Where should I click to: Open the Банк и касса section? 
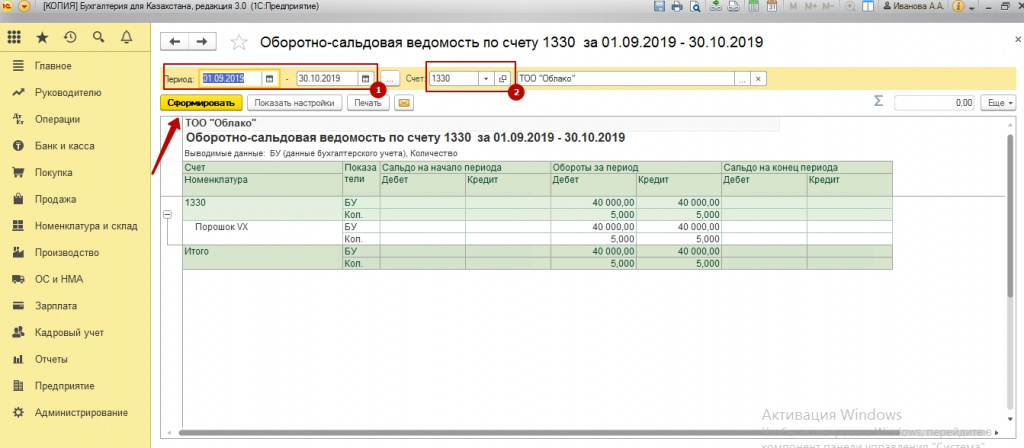point(65,146)
